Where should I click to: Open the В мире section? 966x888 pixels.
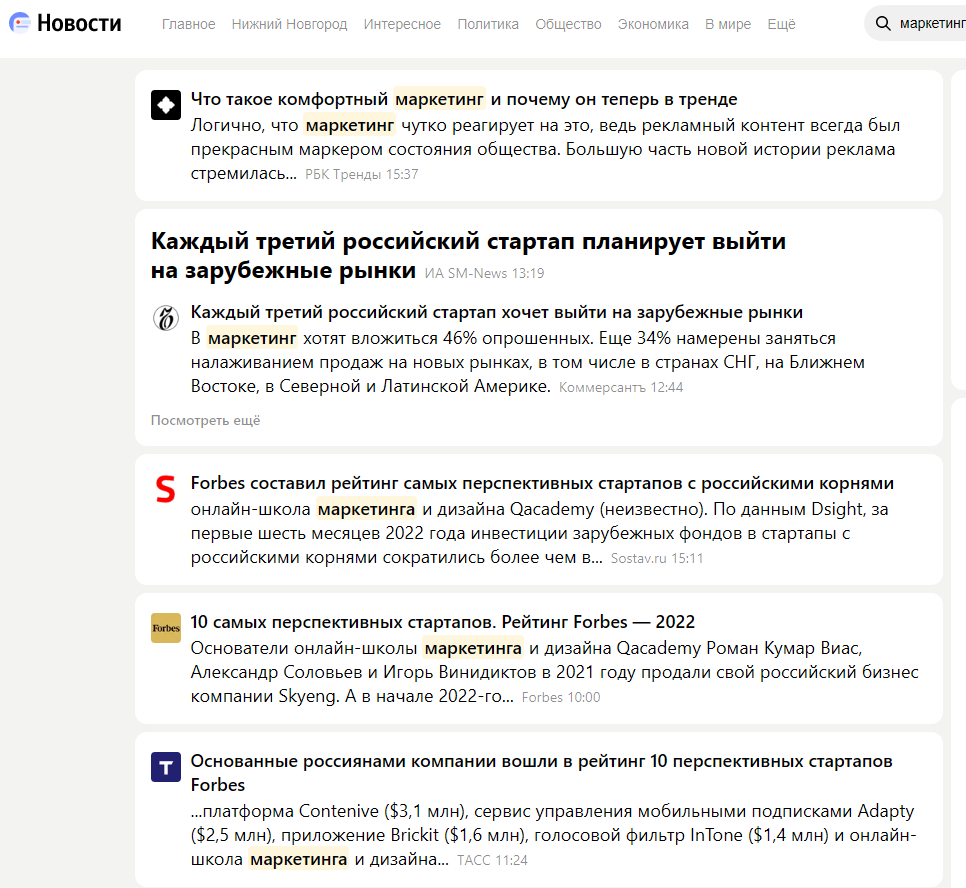(727, 24)
